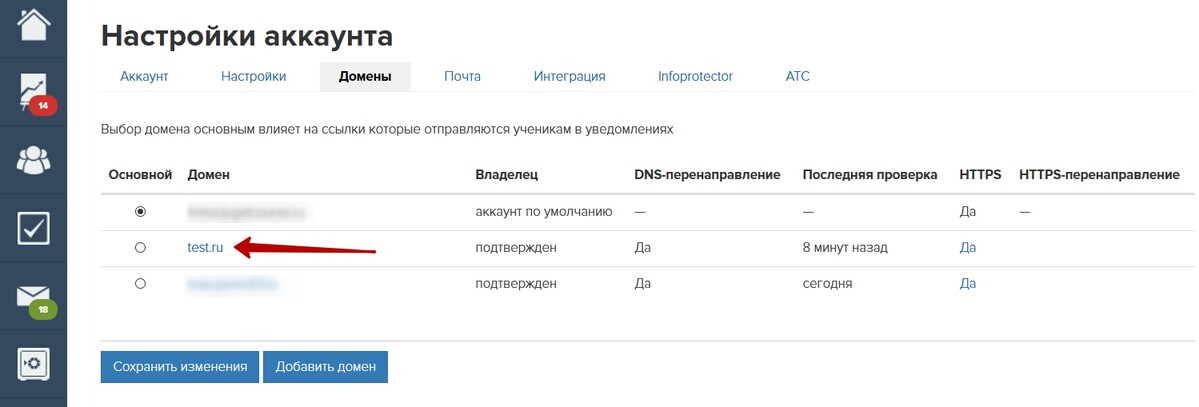
Task: Switch to the Настройки tab
Action: (x=253, y=77)
